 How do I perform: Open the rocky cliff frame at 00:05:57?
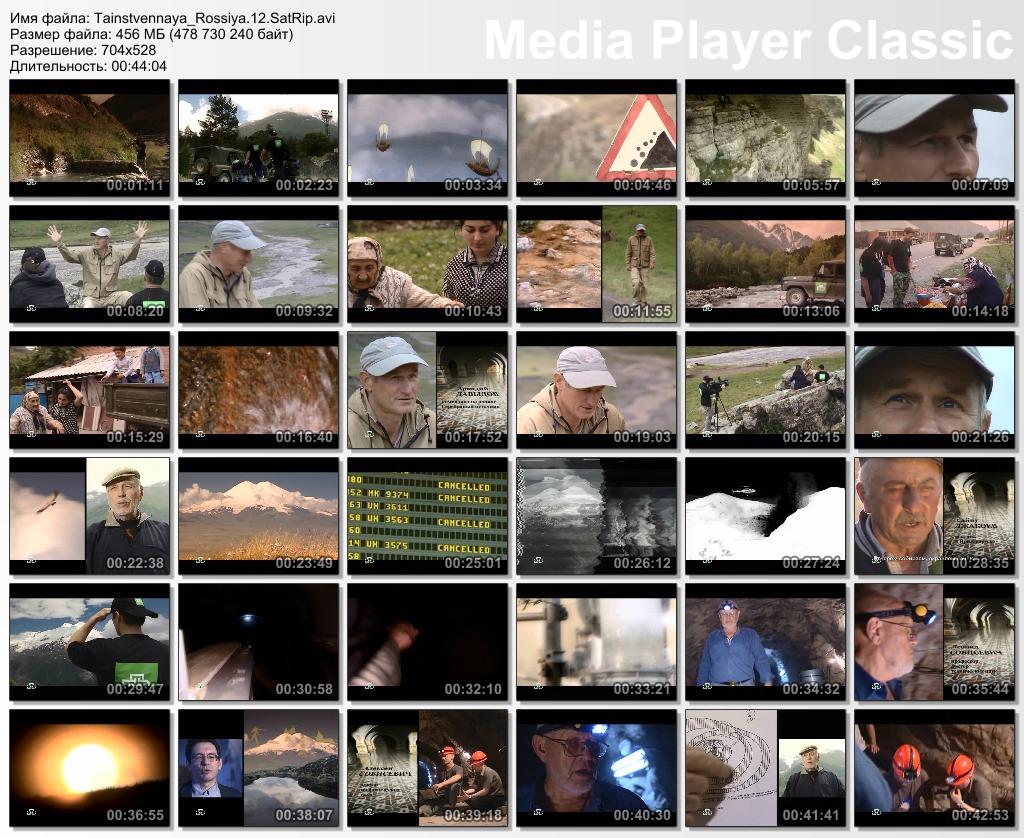765,138
